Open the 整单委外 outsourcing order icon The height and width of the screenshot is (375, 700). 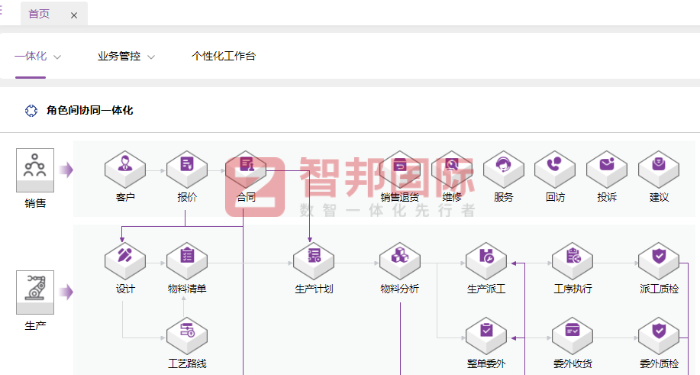coord(486,336)
